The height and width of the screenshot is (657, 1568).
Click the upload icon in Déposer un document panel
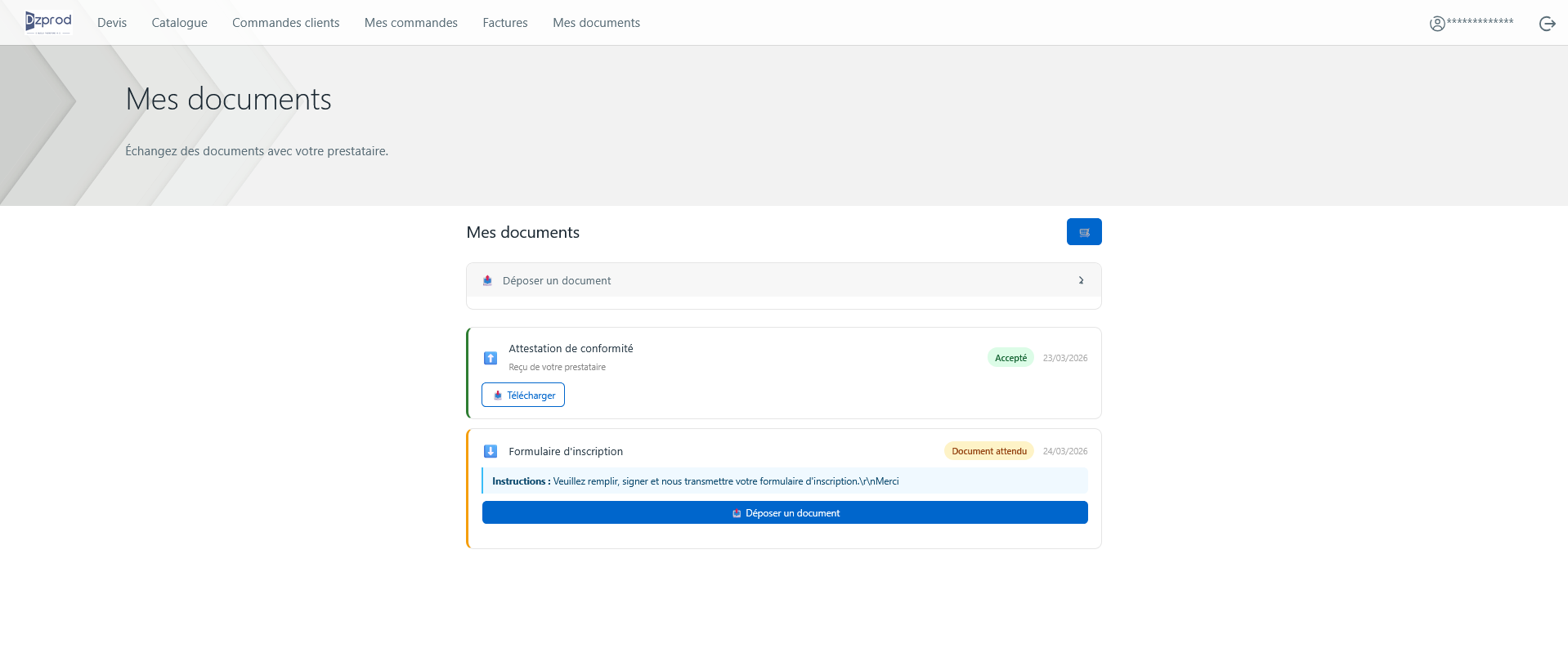coord(487,280)
